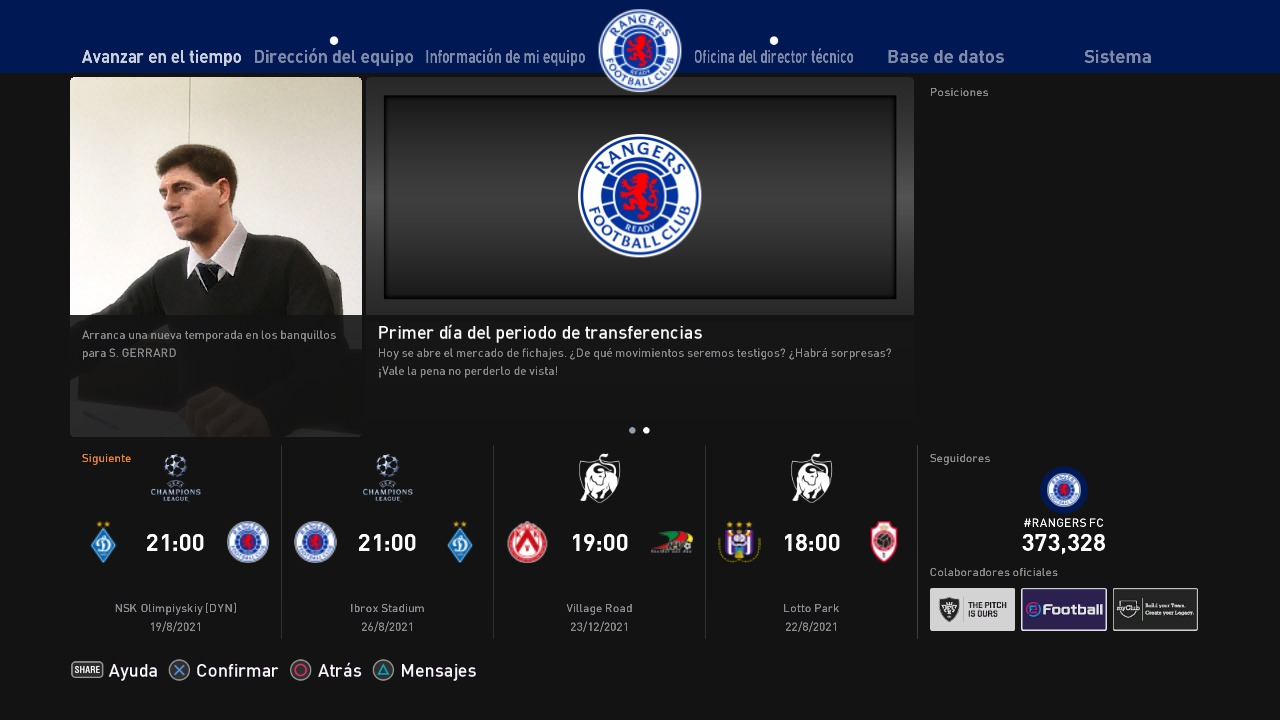Open eFootball partner banner
The width and height of the screenshot is (1280, 720).
[x=1064, y=609]
